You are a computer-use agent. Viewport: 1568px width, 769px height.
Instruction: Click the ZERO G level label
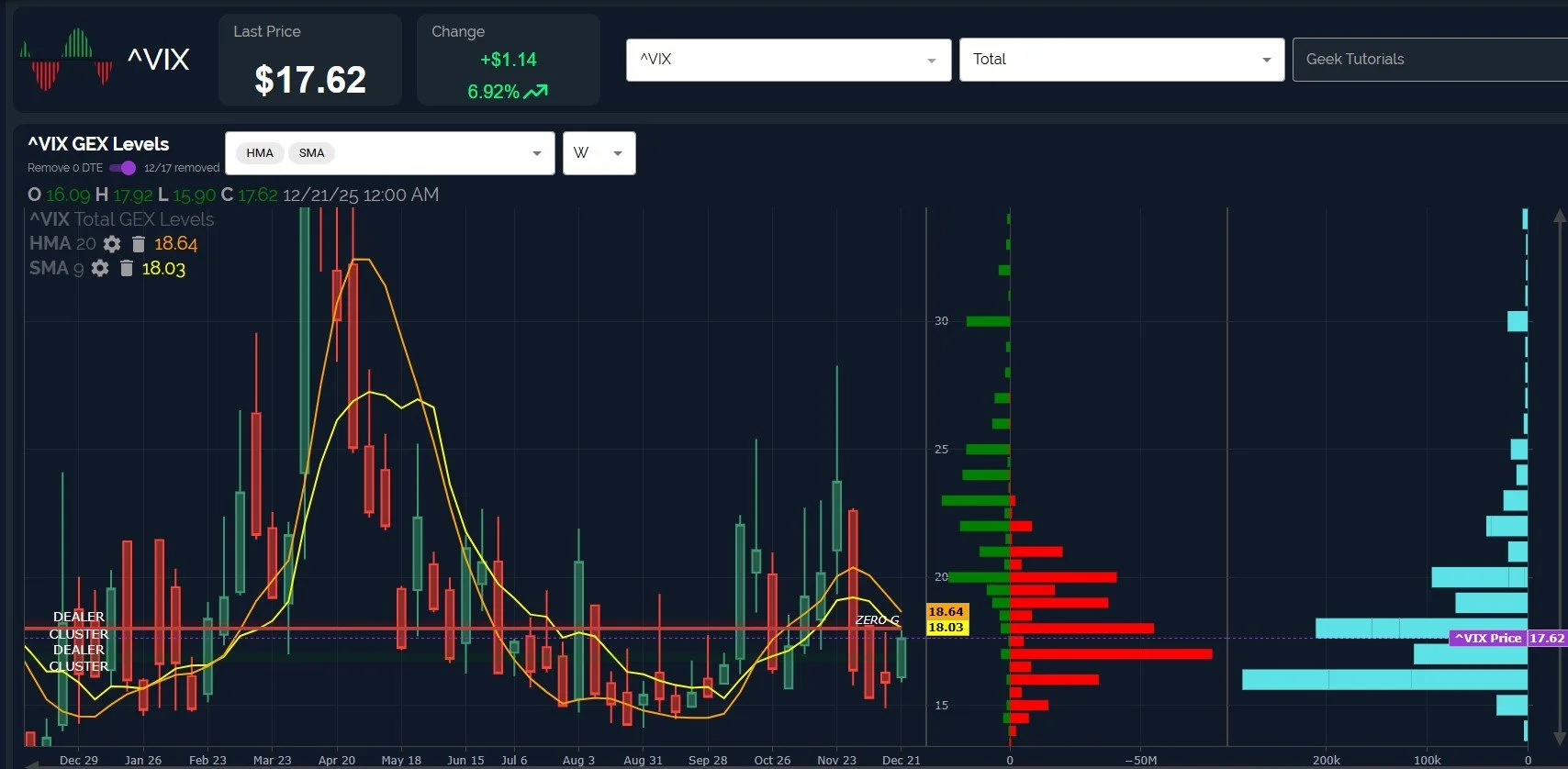(877, 620)
